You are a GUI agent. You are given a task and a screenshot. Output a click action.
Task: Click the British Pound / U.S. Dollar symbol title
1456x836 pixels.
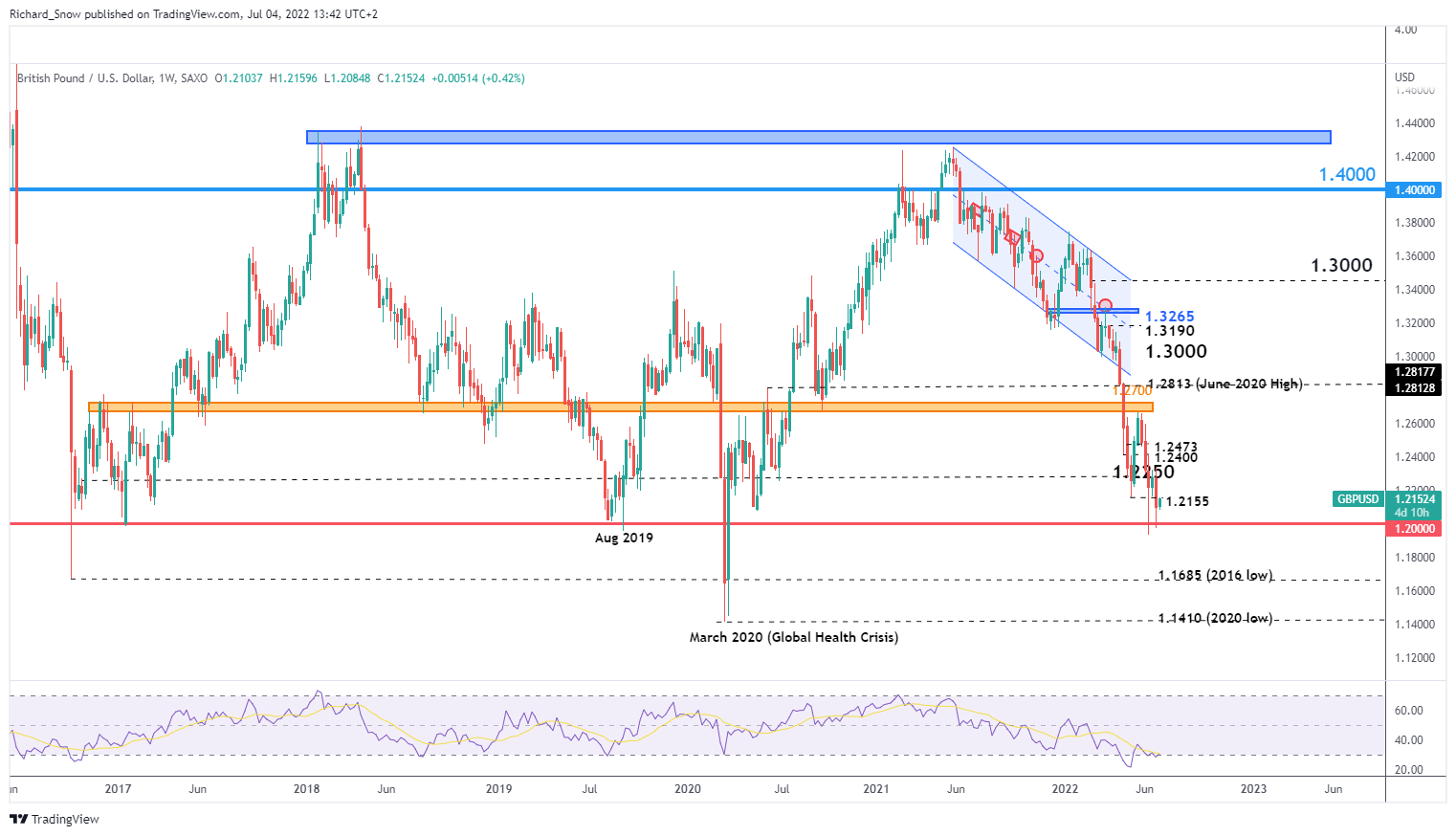(112, 78)
